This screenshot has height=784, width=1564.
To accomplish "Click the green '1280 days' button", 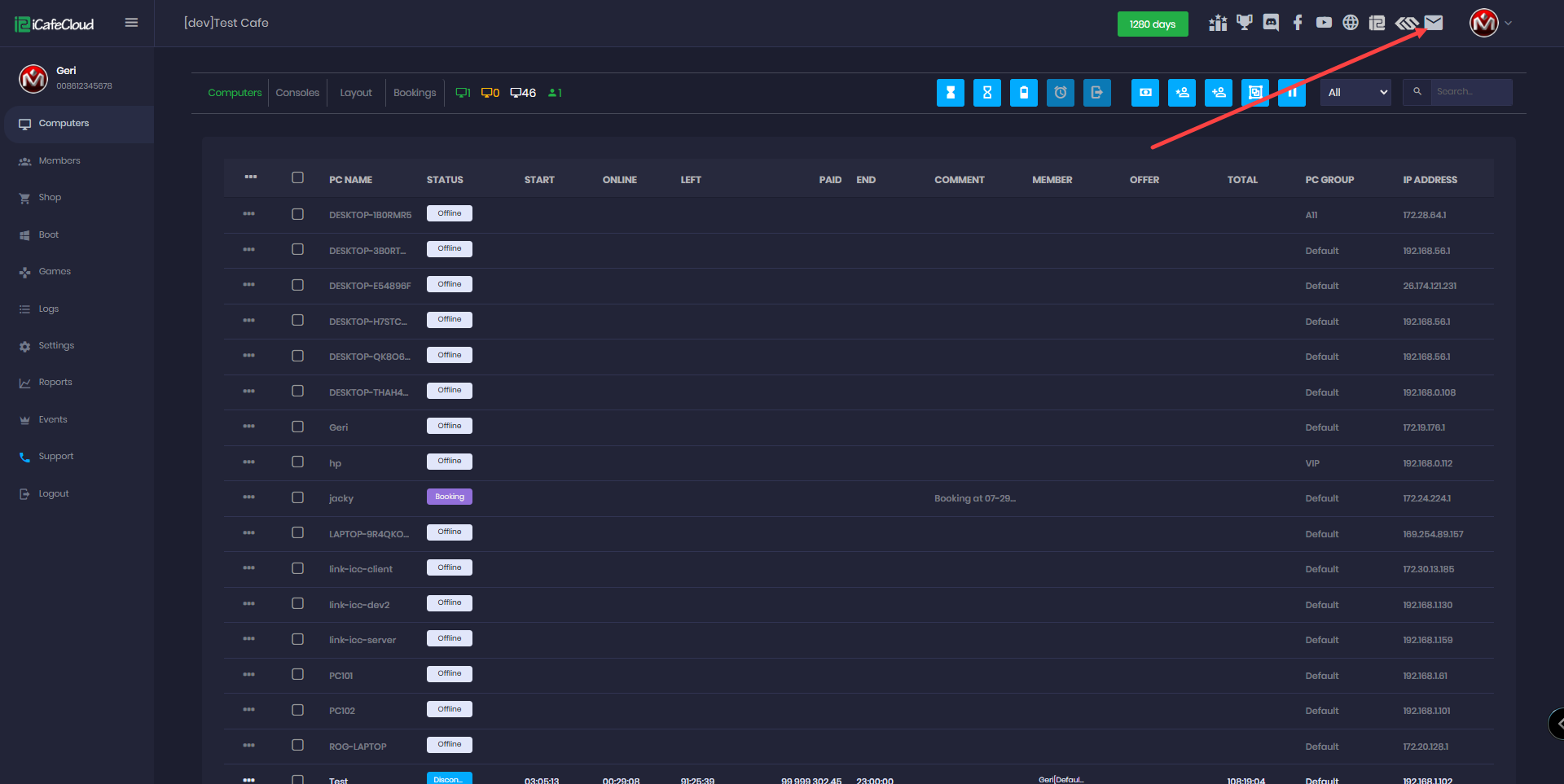I will point(1152,24).
